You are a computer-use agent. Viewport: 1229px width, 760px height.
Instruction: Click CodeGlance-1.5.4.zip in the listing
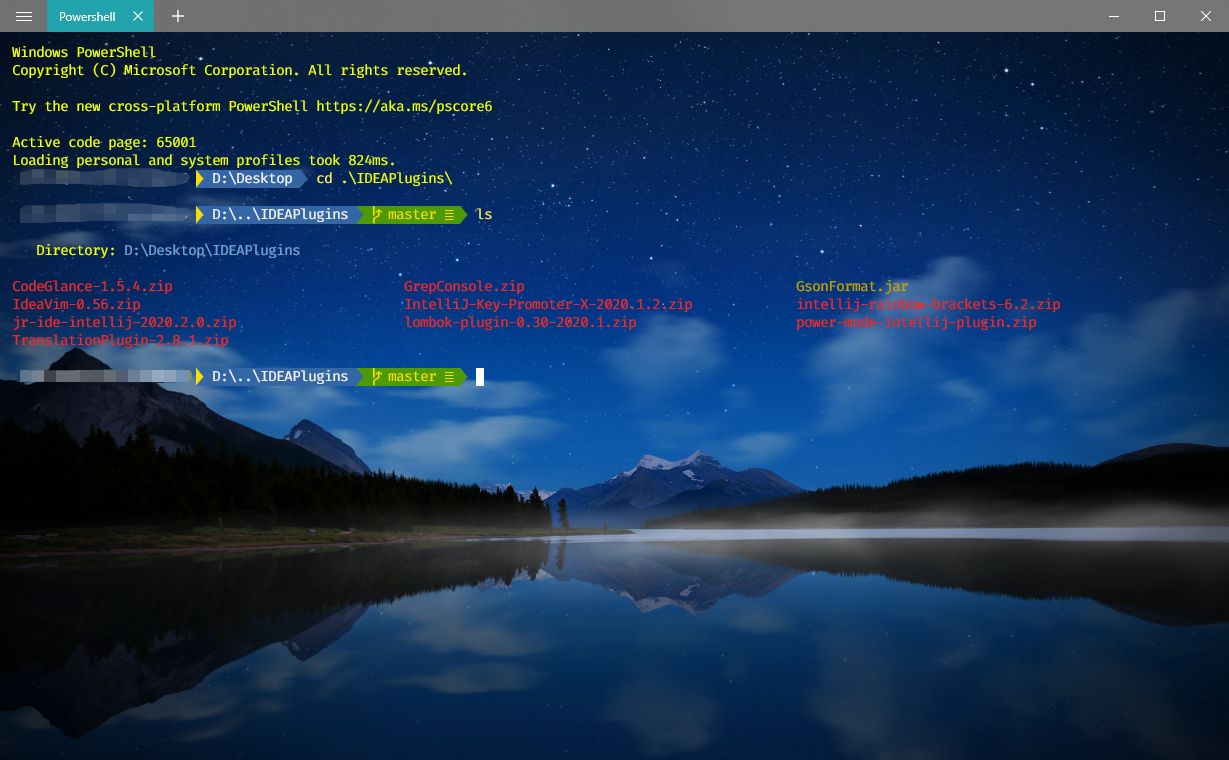point(92,287)
